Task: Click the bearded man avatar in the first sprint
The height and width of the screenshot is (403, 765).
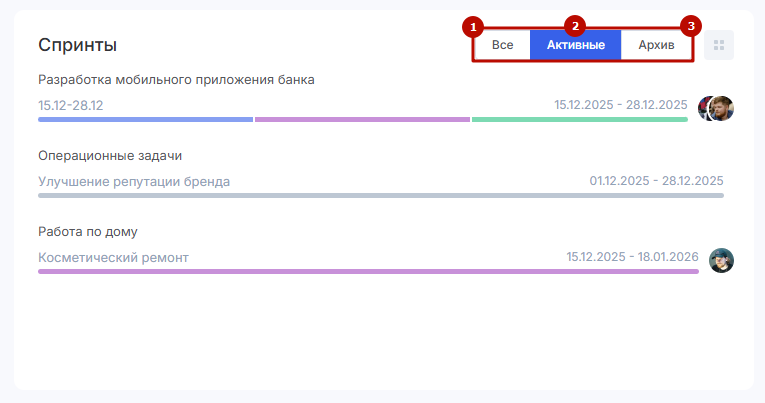Action: pyautogui.click(x=722, y=108)
